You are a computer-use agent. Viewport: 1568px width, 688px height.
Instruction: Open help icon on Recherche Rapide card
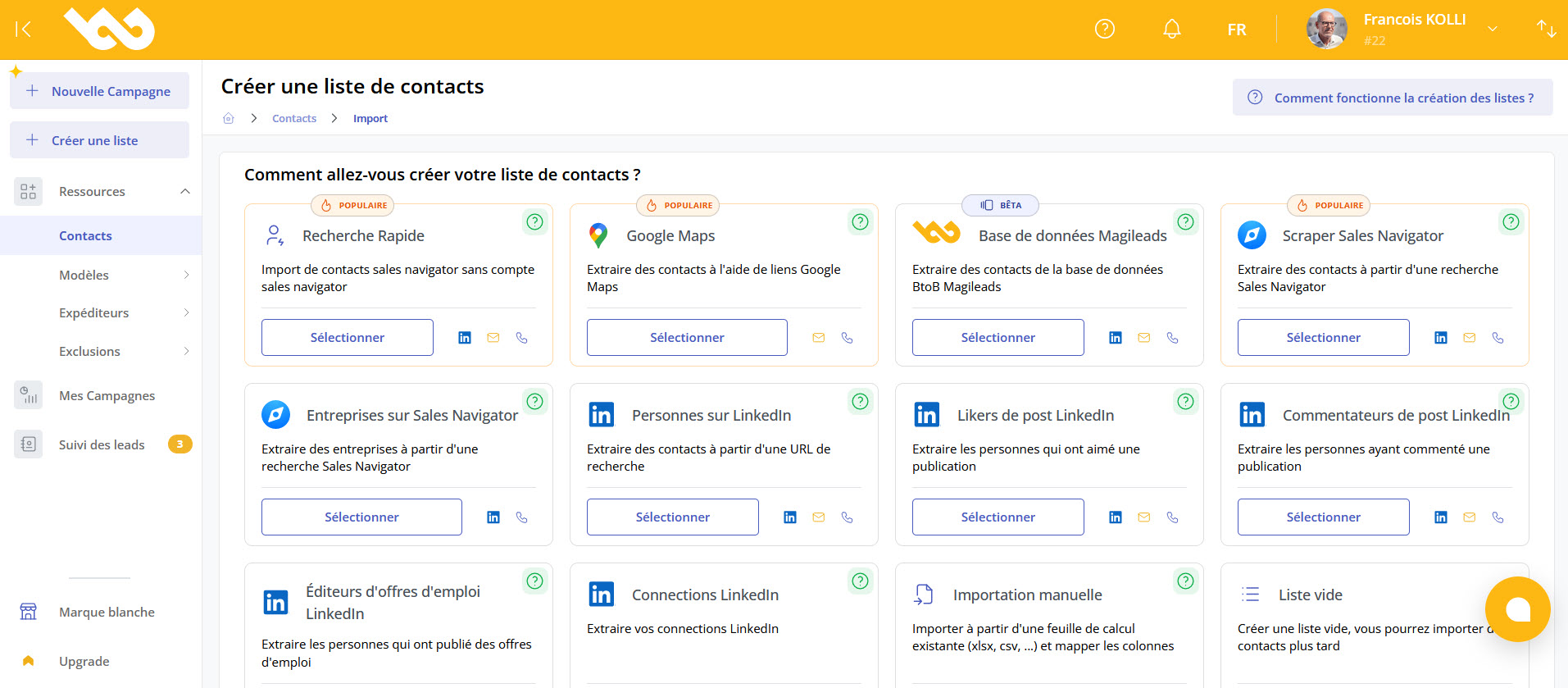pyautogui.click(x=535, y=221)
